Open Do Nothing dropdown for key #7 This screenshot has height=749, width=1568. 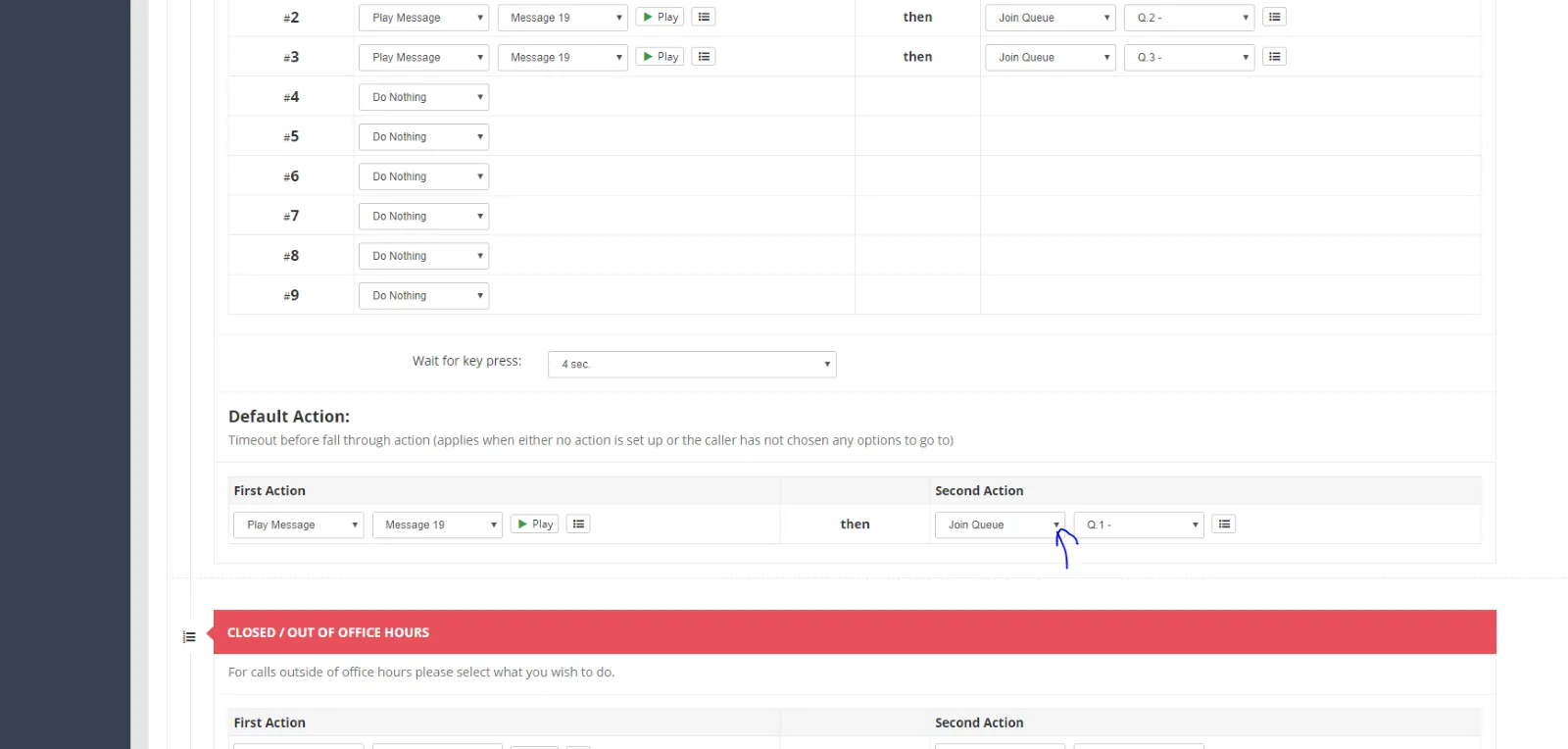tap(423, 217)
